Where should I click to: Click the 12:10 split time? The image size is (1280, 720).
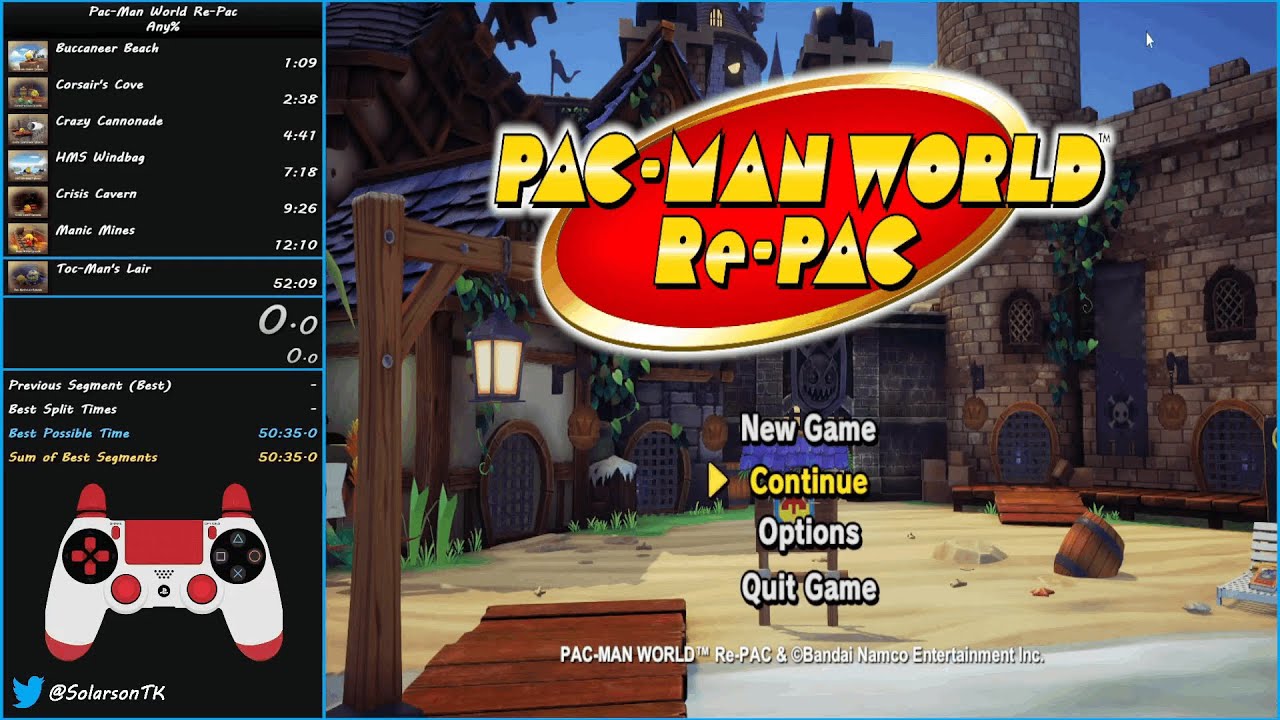tap(295, 245)
